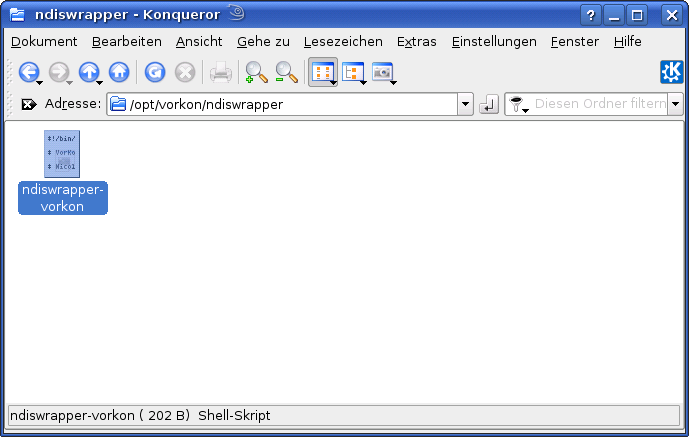Click the Konqueror window menu icon
The image size is (689, 437).
click(x=17, y=14)
